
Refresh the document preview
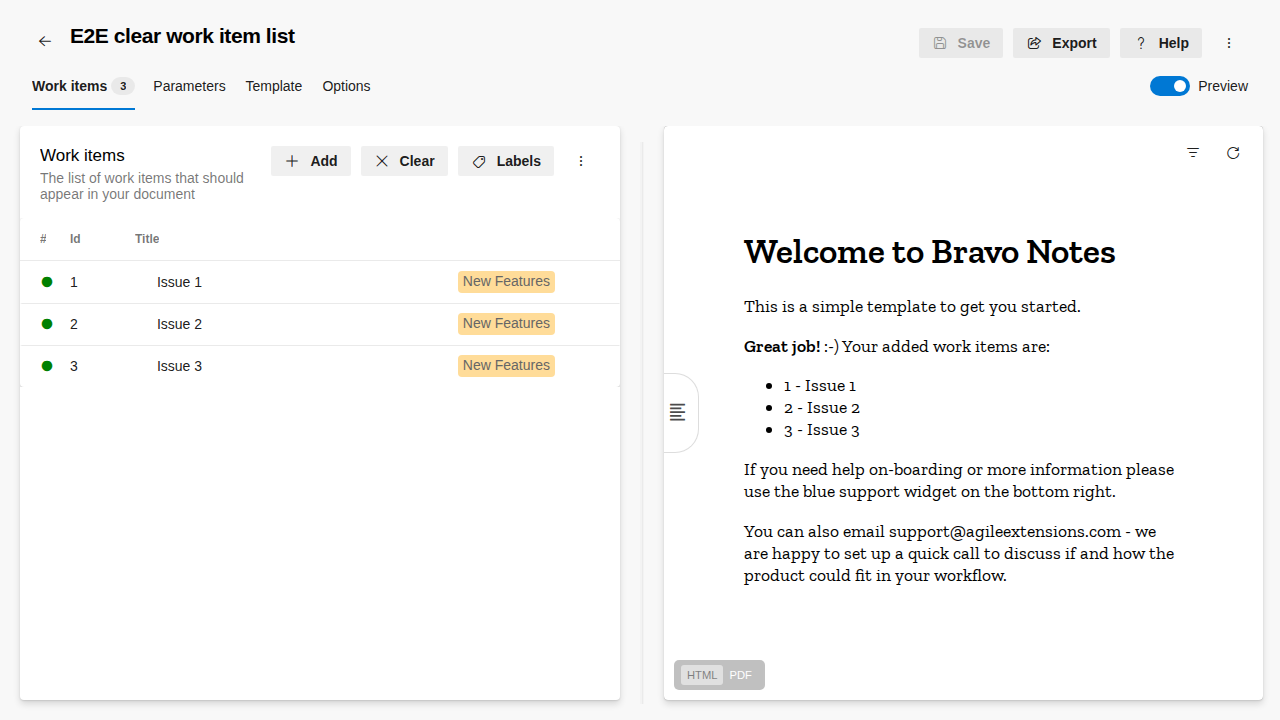point(1233,153)
